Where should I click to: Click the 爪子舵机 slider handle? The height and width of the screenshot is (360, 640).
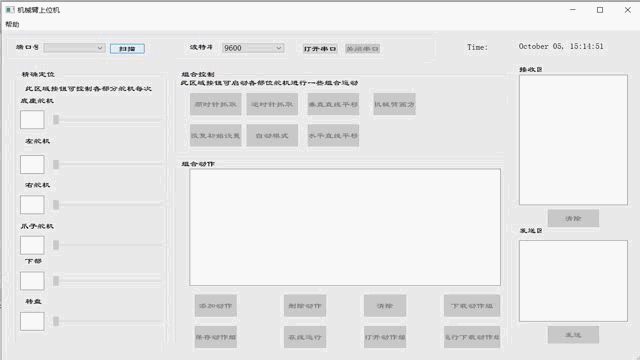click(56, 245)
